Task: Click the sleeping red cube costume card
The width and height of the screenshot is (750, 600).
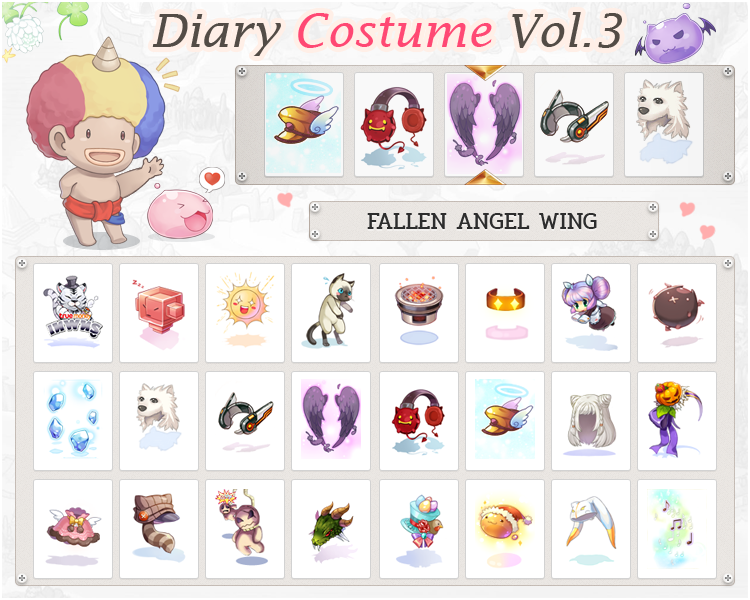Action: click(x=159, y=312)
